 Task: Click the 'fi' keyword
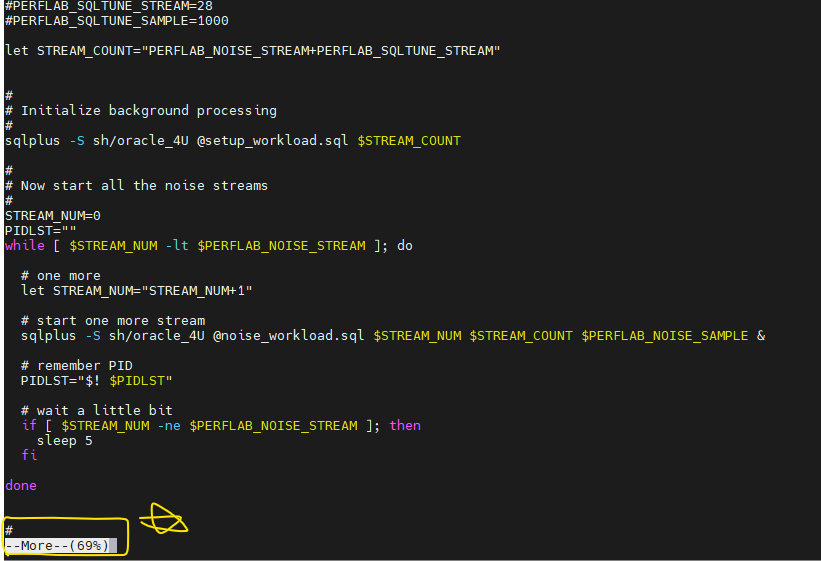click(29, 455)
